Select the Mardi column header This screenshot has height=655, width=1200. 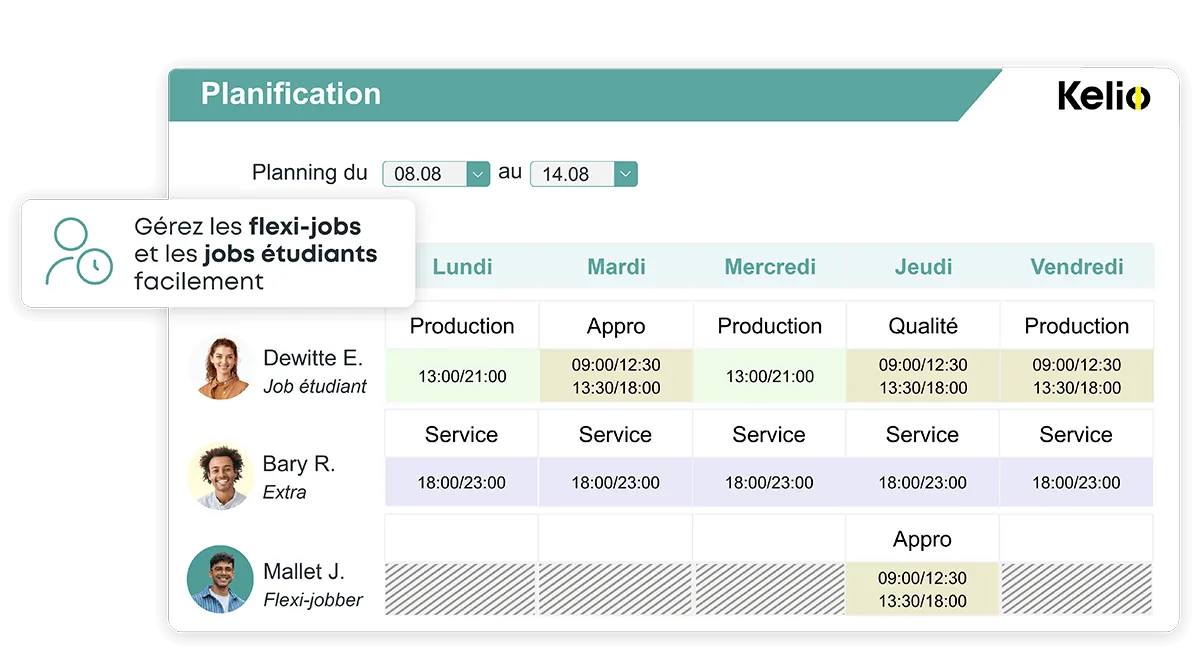(616, 267)
